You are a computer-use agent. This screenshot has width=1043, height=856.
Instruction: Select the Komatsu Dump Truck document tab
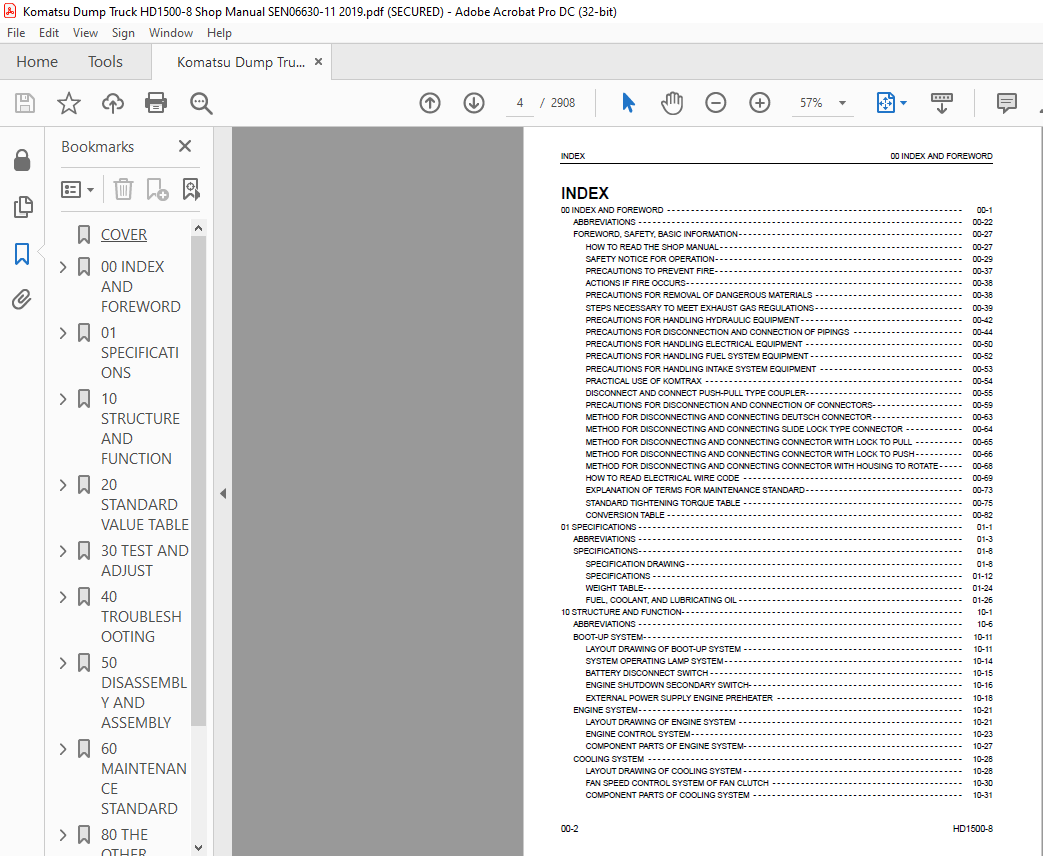pyautogui.click(x=240, y=62)
